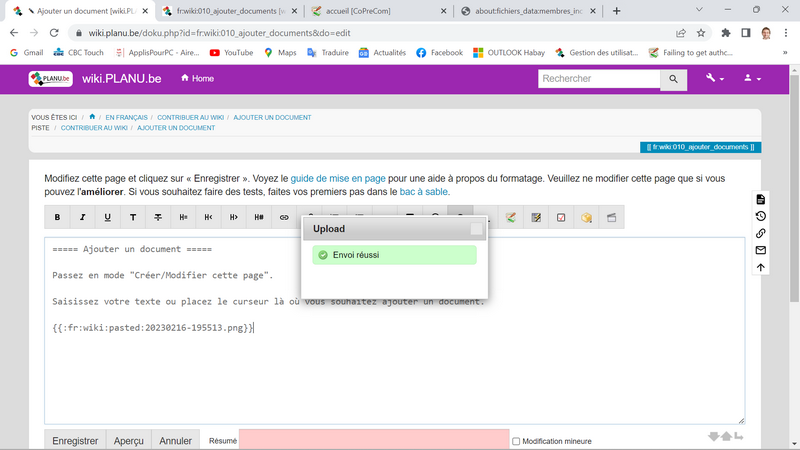Toggle bold formatting in the editor toolbar
Image resolution: width=800 pixels, height=450 pixels.
(57, 217)
